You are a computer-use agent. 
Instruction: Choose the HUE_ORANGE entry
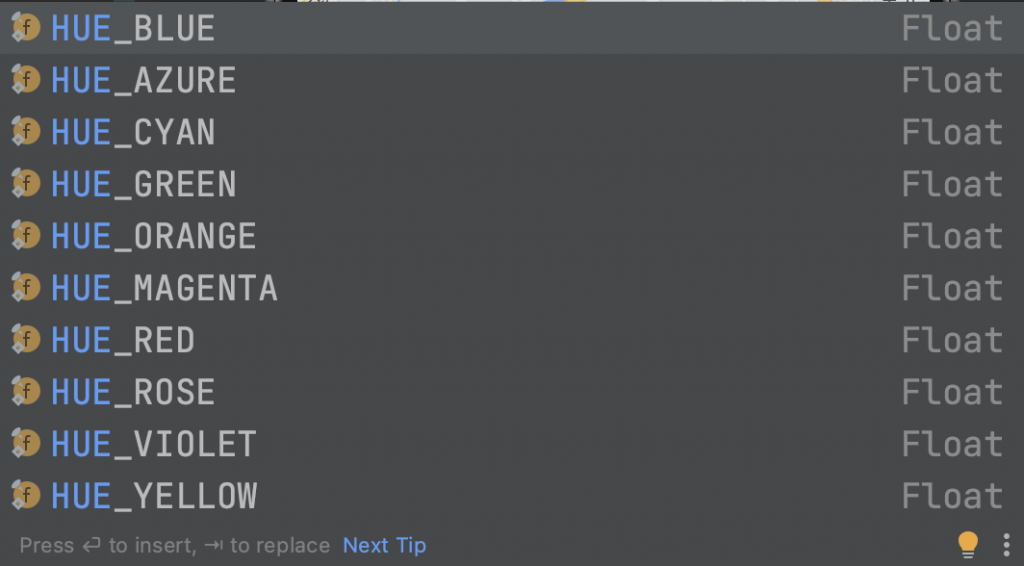coord(154,236)
